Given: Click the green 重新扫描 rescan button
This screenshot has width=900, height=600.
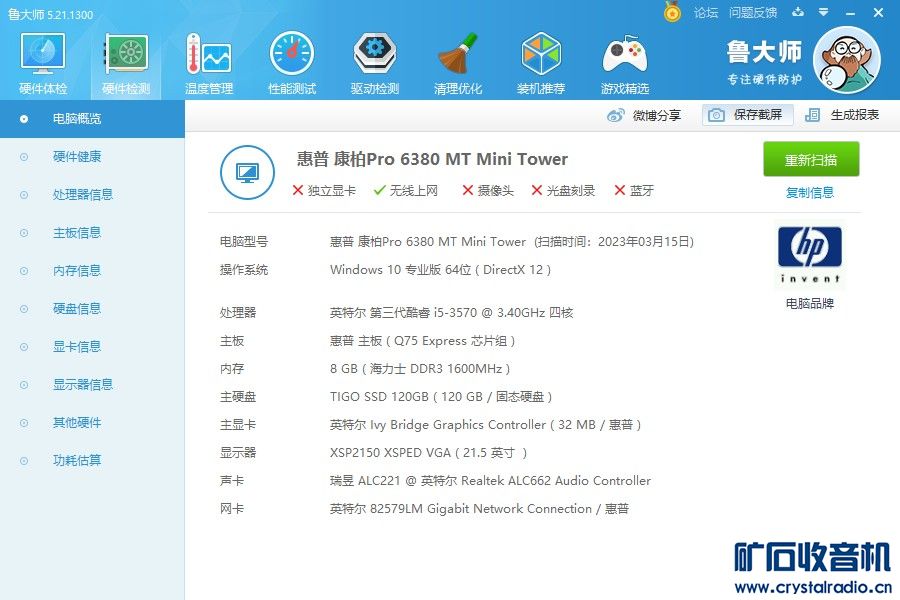Looking at the screenshot, I should 811,159.
